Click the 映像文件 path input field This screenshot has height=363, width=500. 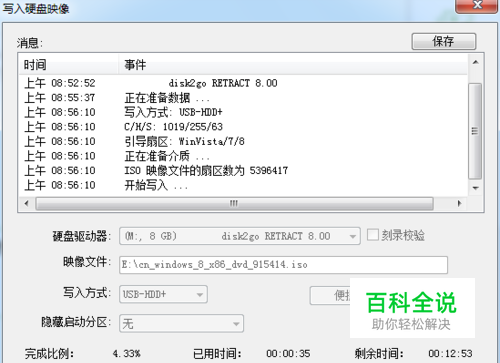coord(283,265)
